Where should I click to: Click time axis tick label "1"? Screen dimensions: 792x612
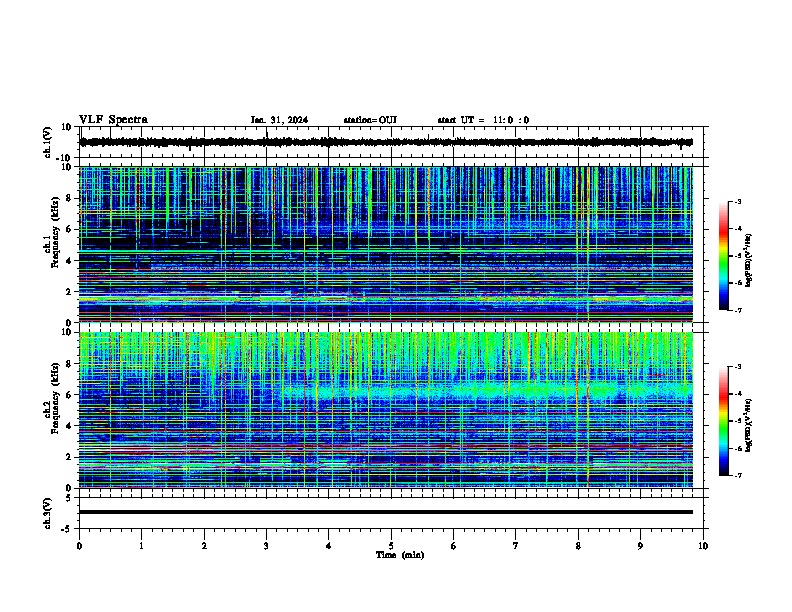click(x=141, y=546)
